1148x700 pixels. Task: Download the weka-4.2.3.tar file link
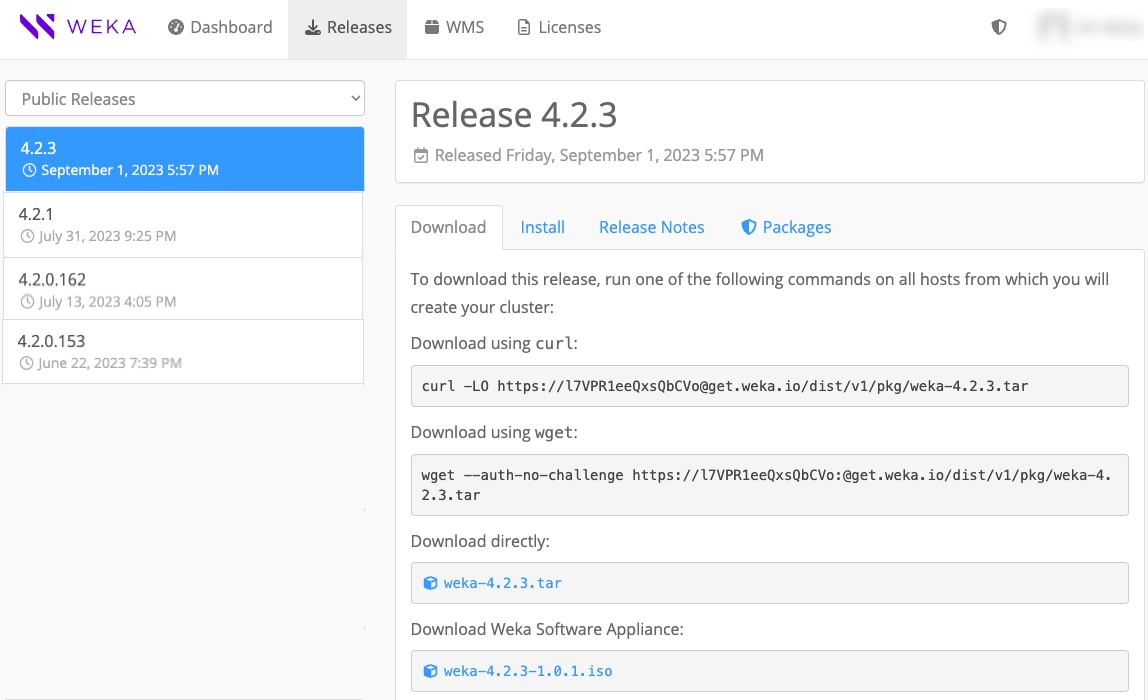pos(502,583)
